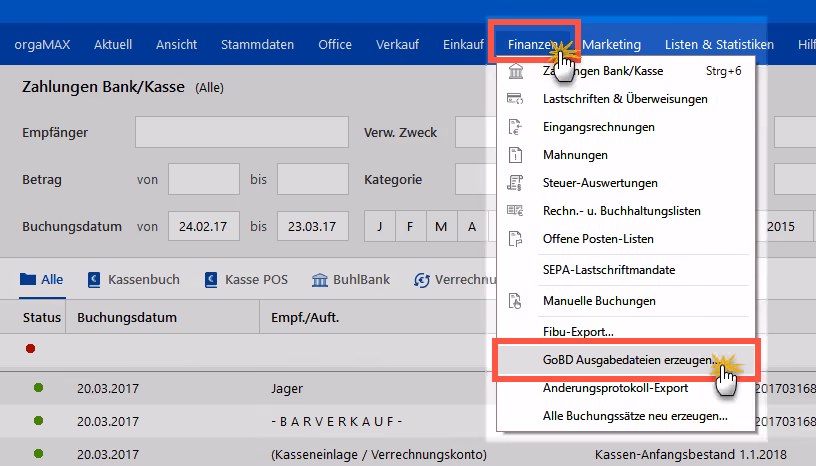Sort by the Buchungsdatum column header
Screen dimensions: 816x466
click(x=162, y=317)
